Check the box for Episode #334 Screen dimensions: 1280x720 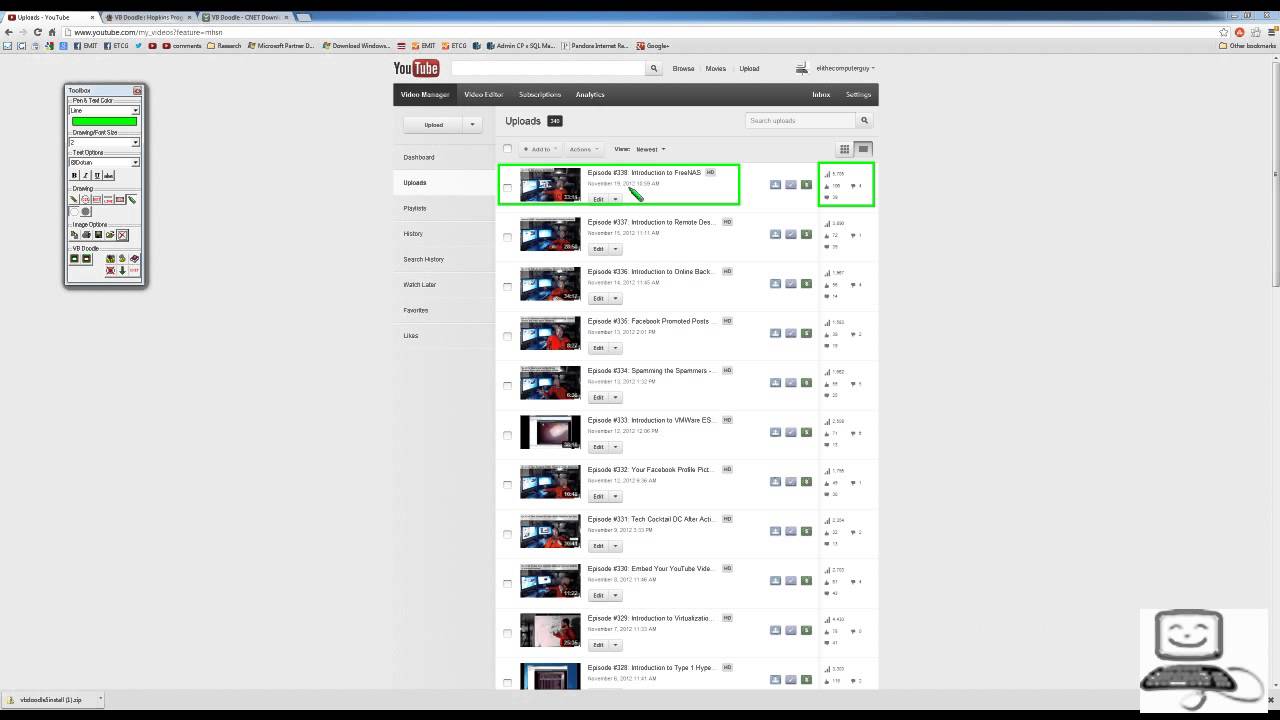point(507,385)
